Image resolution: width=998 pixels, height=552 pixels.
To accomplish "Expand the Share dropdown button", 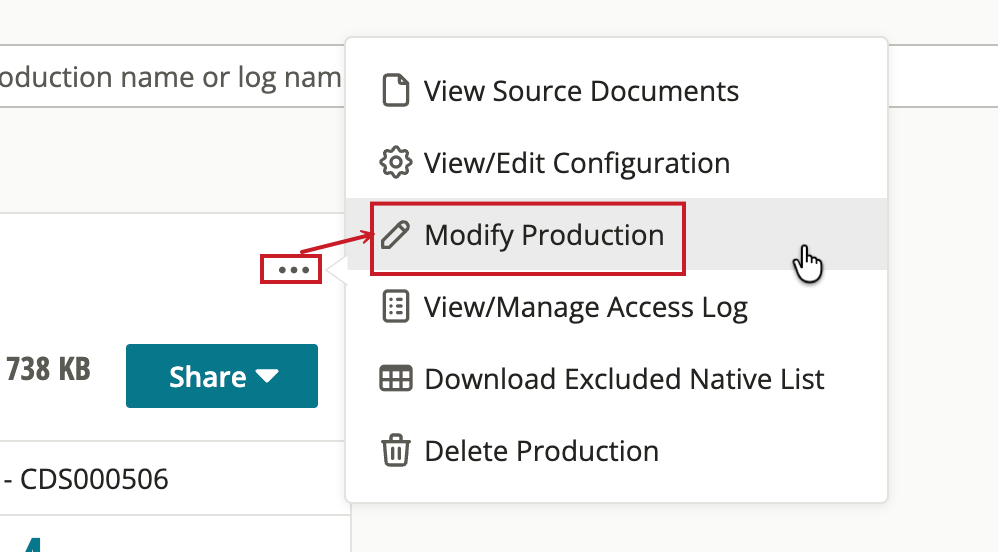I will point(222,376).
